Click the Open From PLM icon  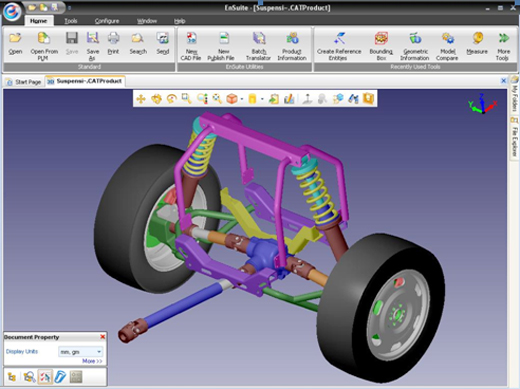tap(44, 38)
